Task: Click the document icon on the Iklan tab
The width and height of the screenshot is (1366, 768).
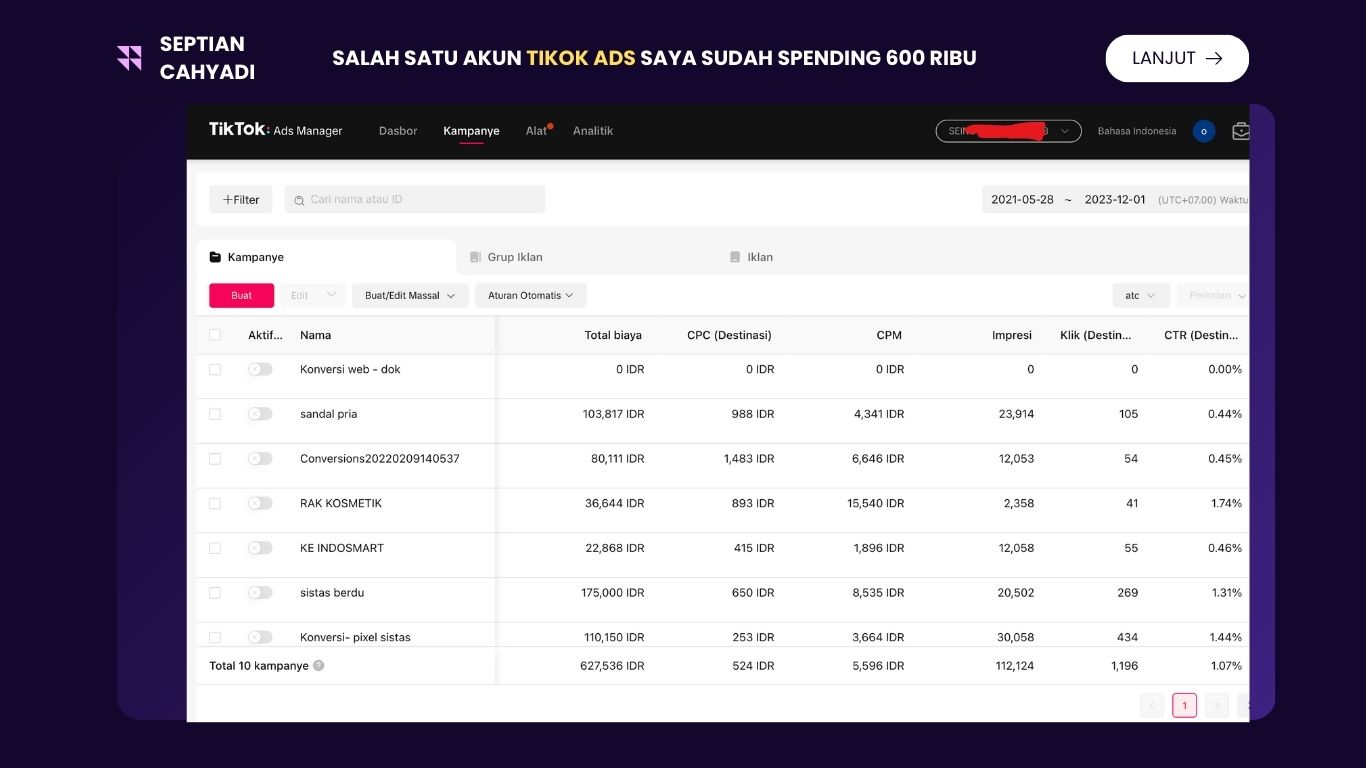Action: [x=737, y=257]
